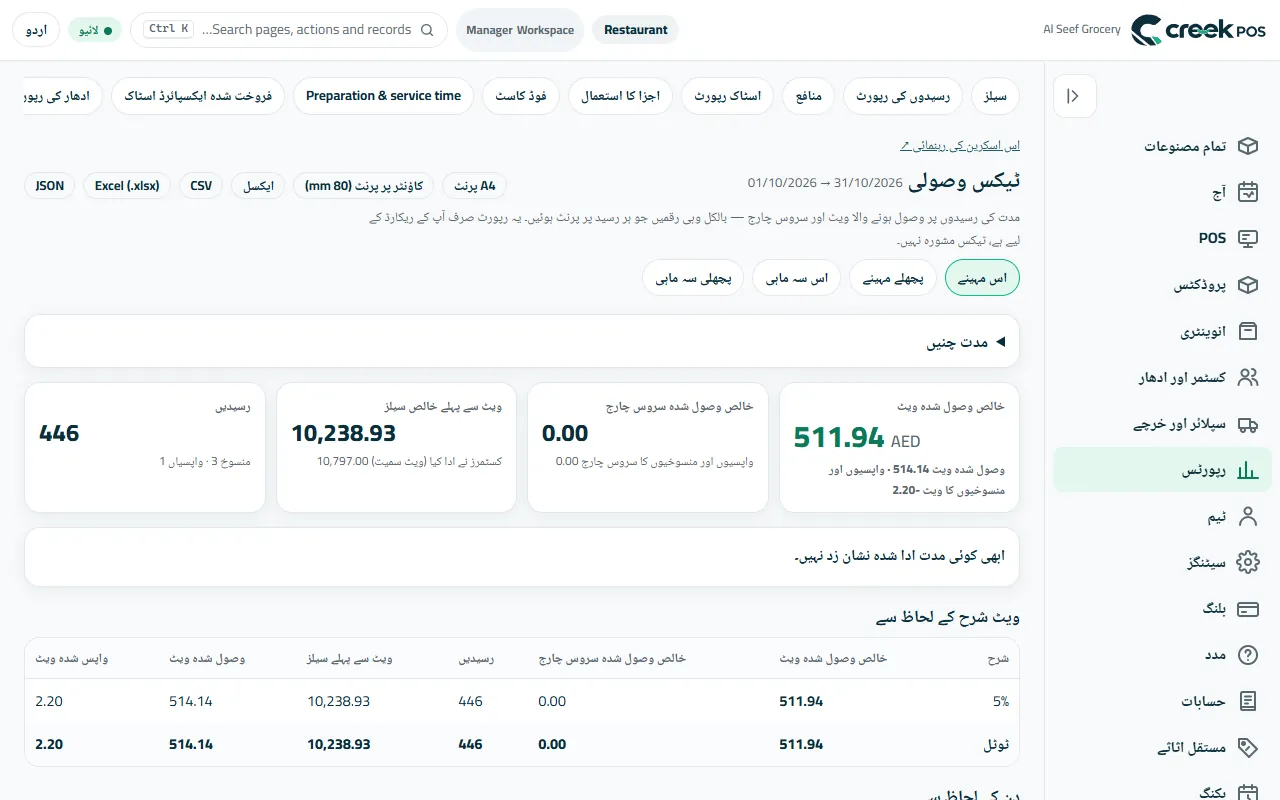Open the 'اس اسکرین کی رہنمائی' guide link
Screen dimensions: 1280x800
[x=960, y=146]
